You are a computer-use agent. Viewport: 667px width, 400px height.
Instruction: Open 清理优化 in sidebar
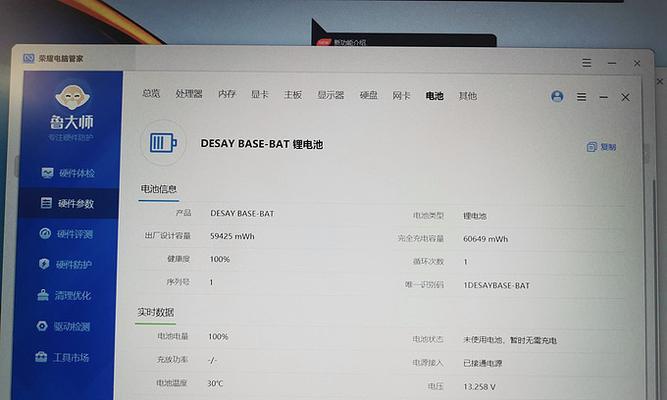click(66, 295)
